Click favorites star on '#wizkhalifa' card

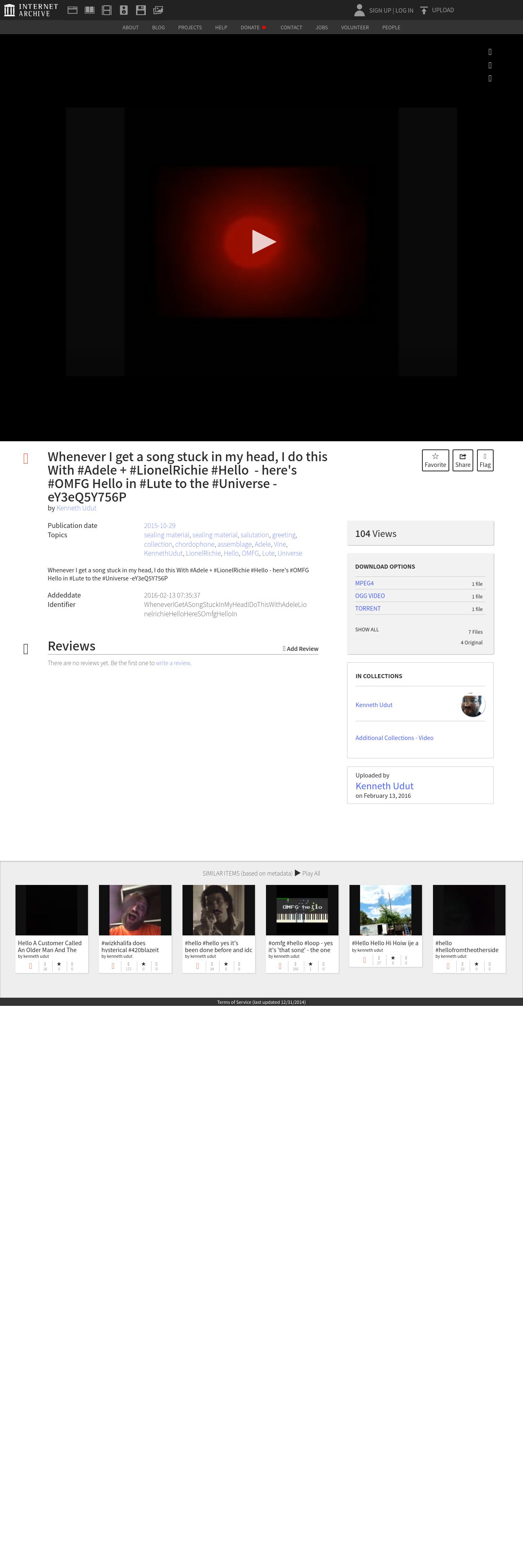[x=143, y=964]
